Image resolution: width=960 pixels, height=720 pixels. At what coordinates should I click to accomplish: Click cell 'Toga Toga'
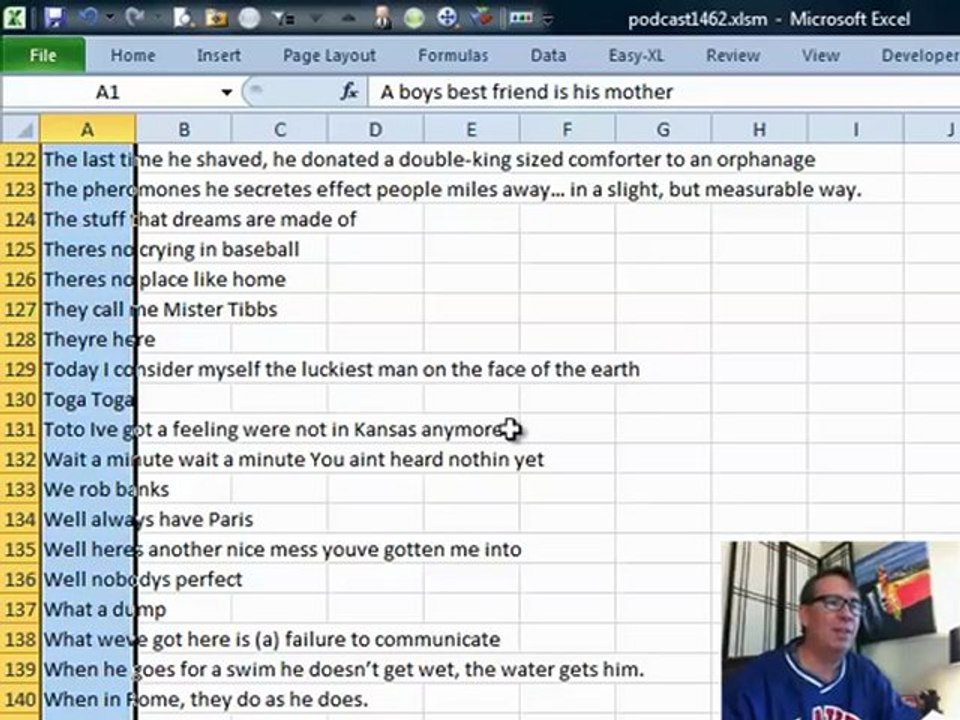point(88,399)
